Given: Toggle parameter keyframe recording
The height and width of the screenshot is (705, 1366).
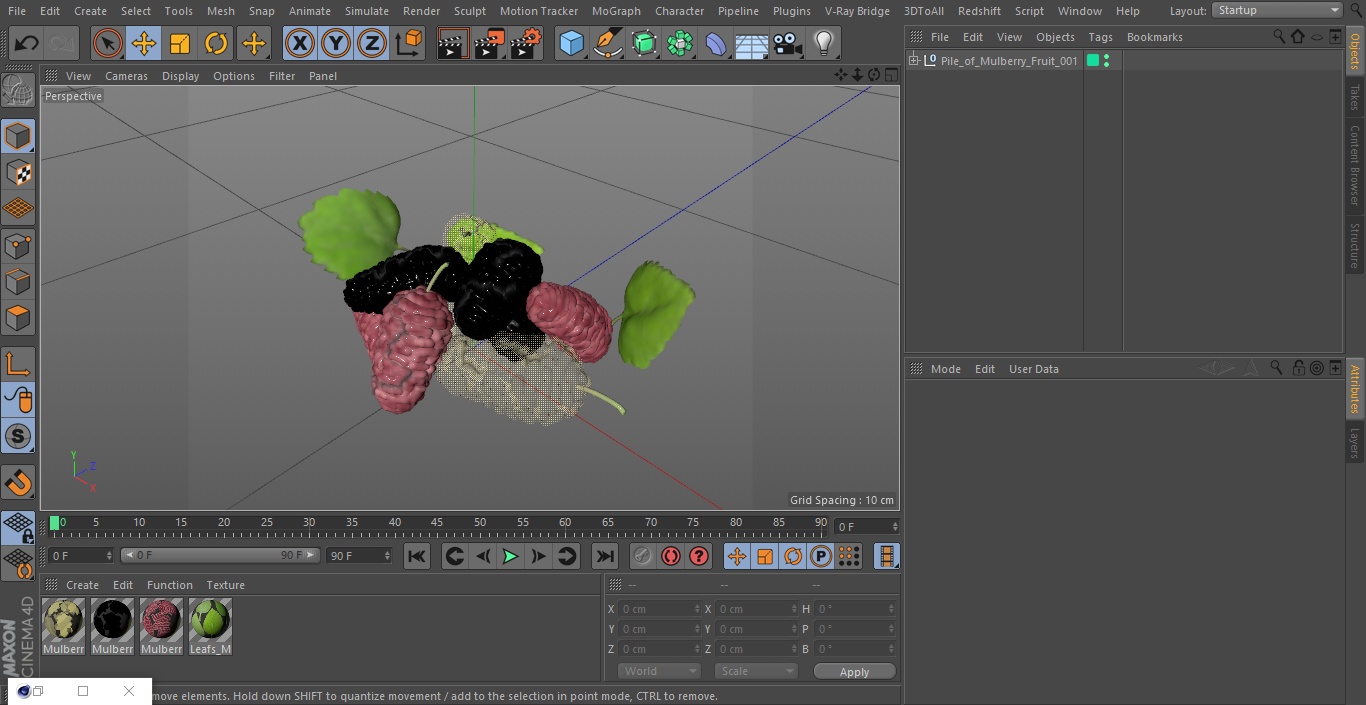Looking at the screenshot, I should point(821,557).
